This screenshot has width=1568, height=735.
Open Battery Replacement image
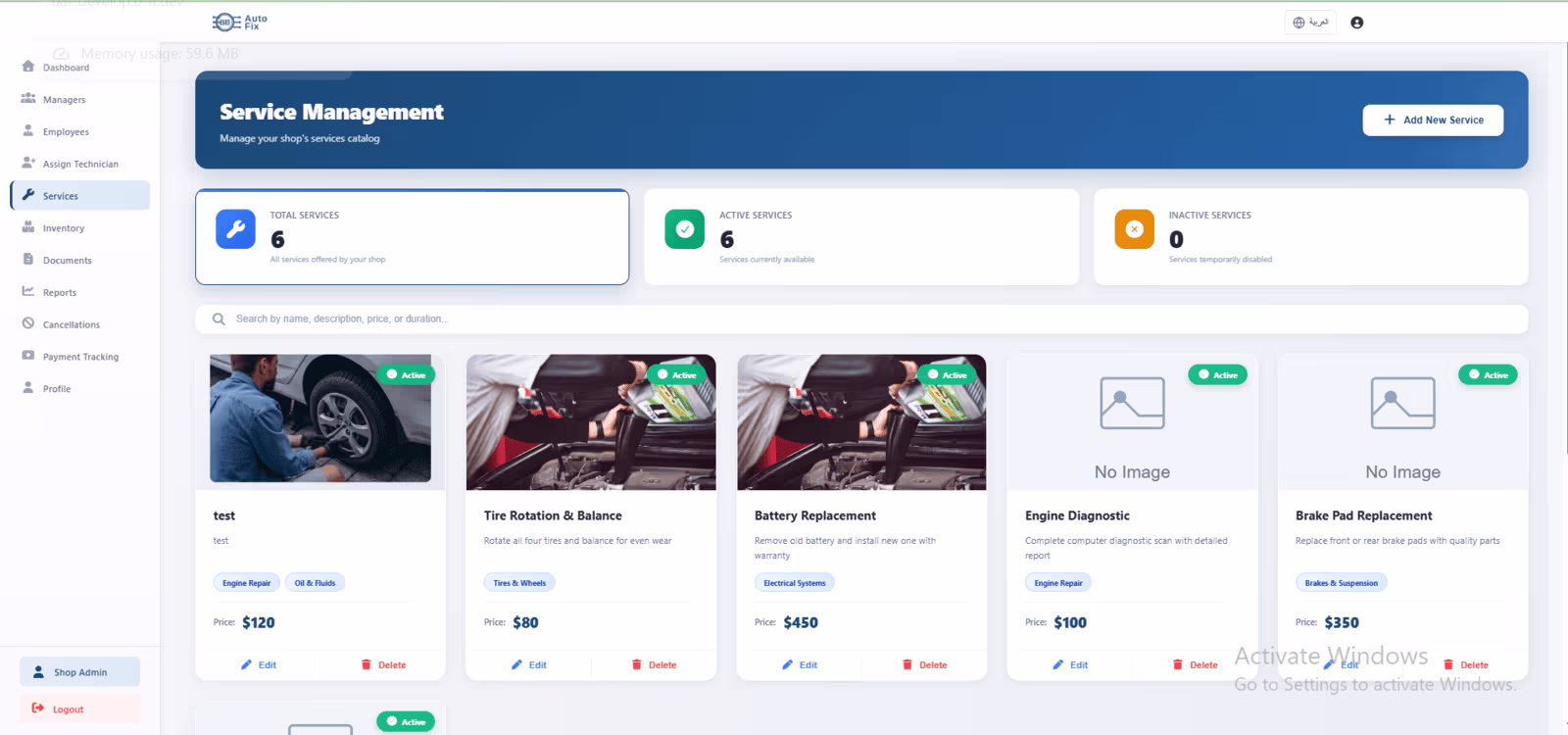861,422
